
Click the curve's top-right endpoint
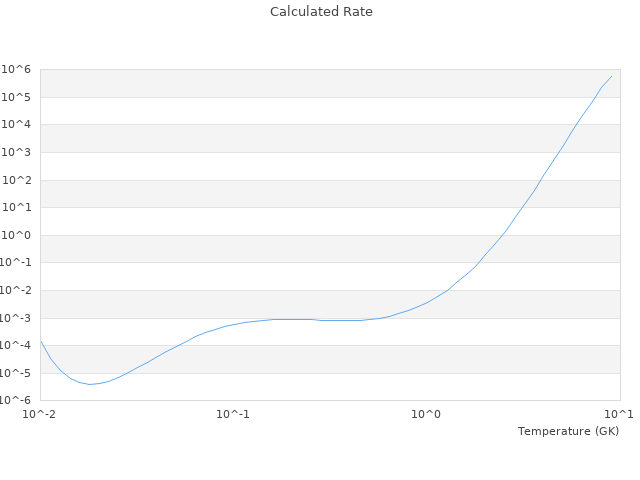pyautogui.click(x=612, y=76)
